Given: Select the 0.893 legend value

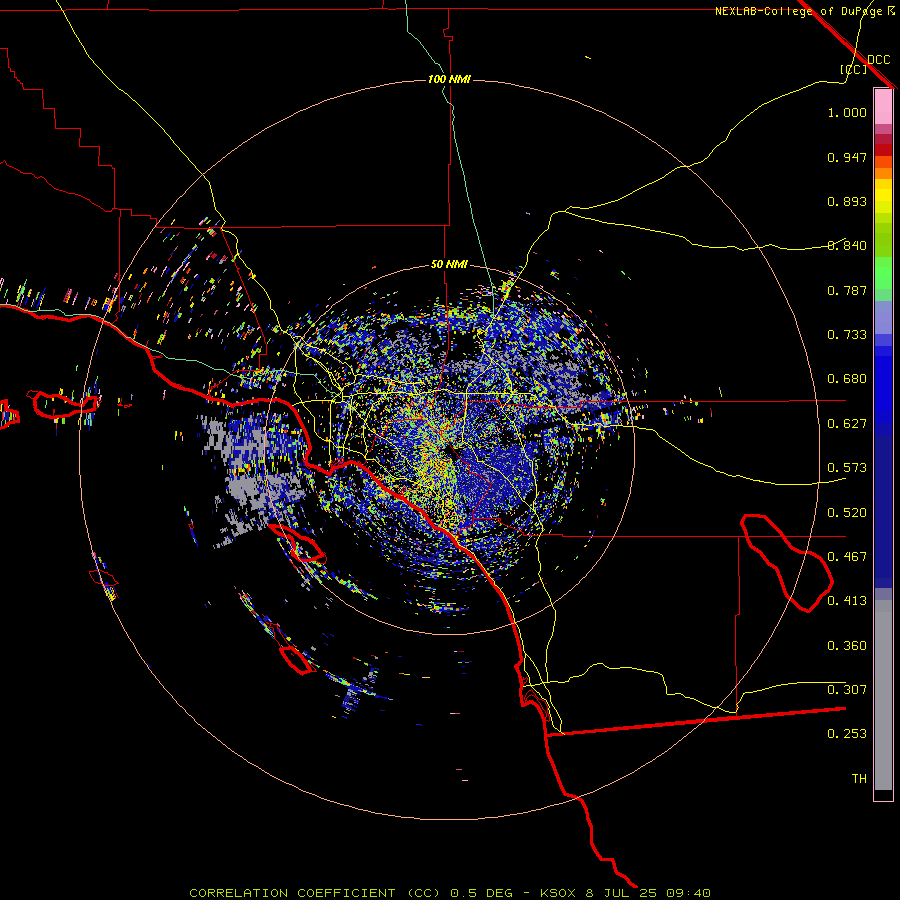Looking at the screenshot, I should (x=847, y=201).
